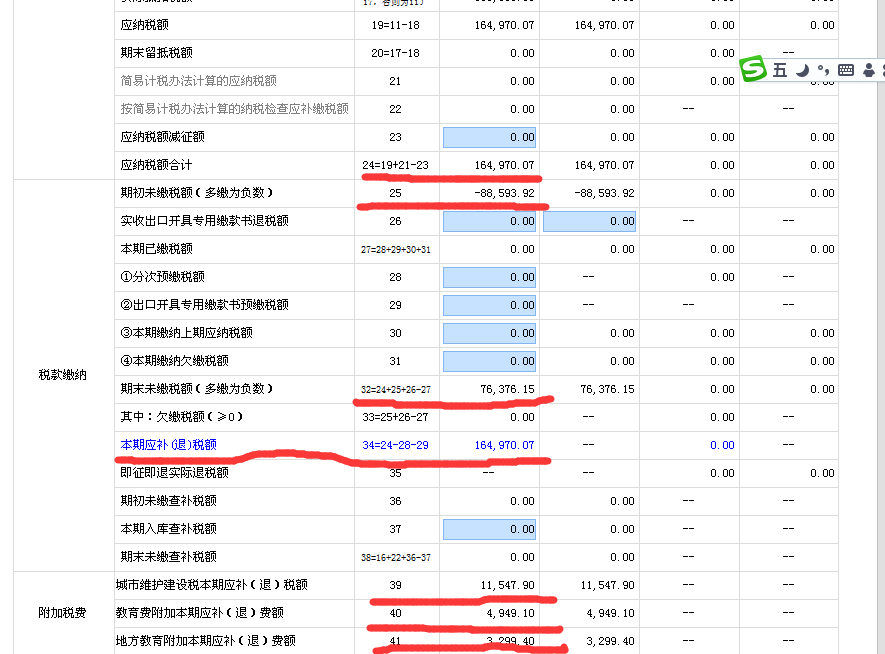
Task: Click the row 31 本期缴纳欠缴税额 input
Action: click(x=488, y=361)
